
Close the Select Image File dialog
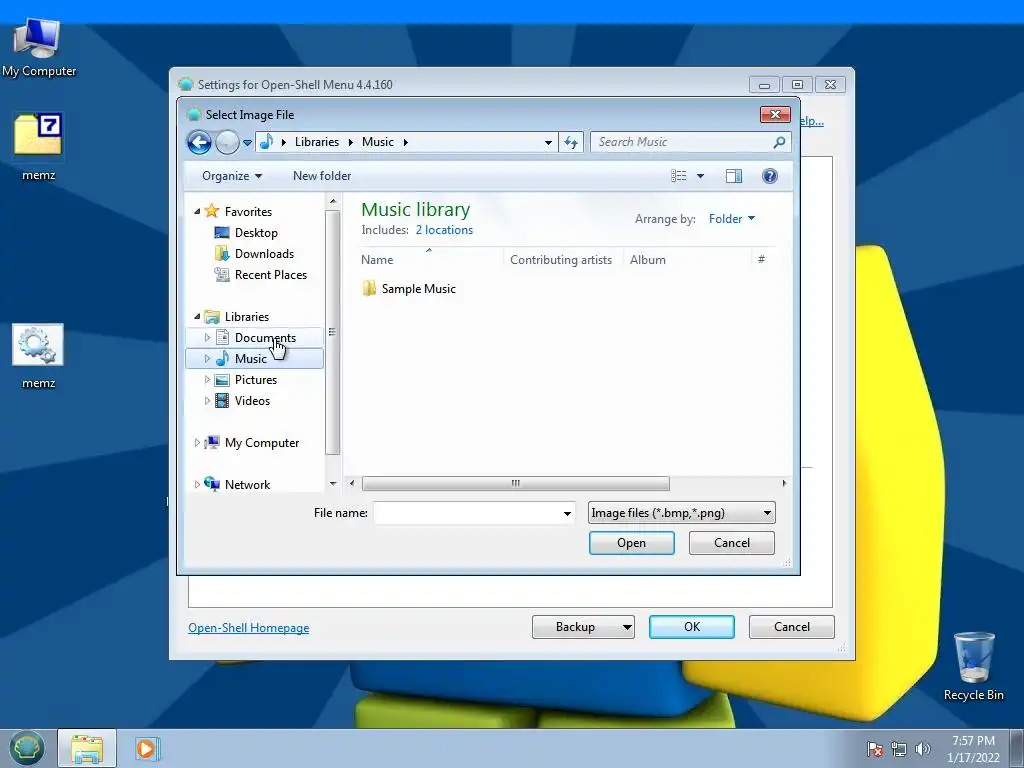click(x=775, y=114)
